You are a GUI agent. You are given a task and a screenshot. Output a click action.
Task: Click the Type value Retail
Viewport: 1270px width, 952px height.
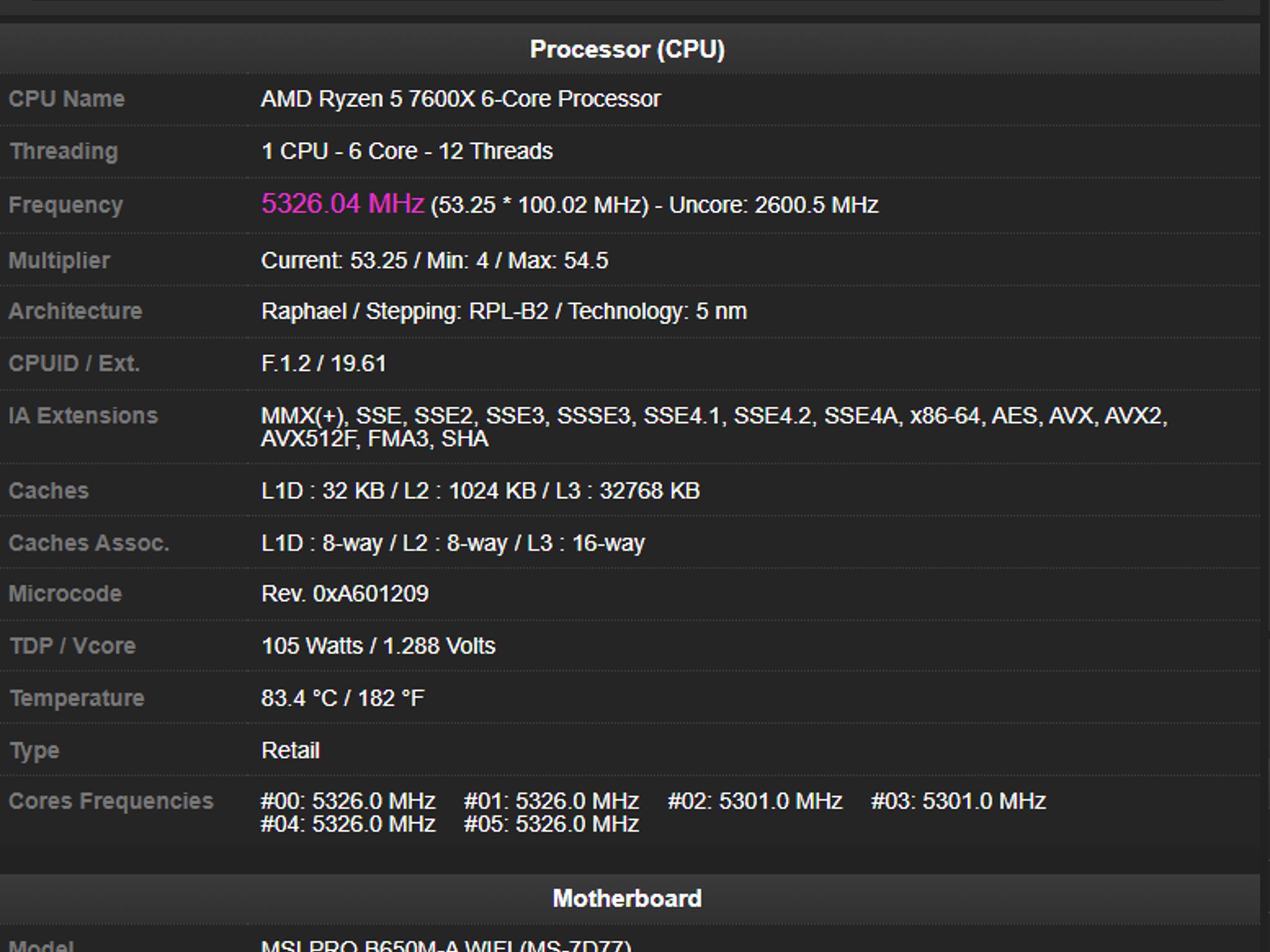tap(290, 751)
